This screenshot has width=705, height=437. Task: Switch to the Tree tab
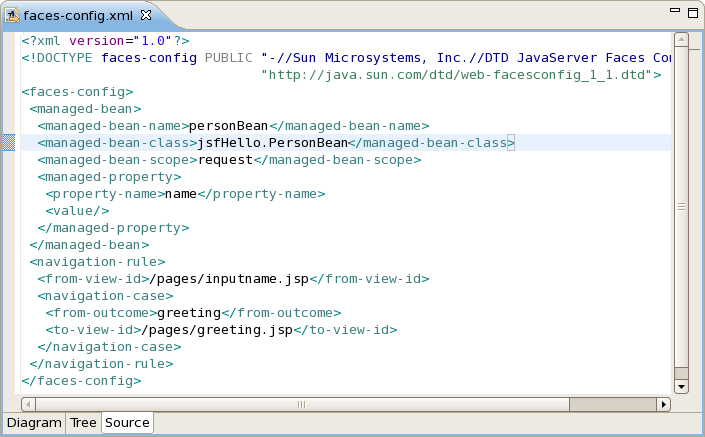pyautogui.click(x=83, y=423)
